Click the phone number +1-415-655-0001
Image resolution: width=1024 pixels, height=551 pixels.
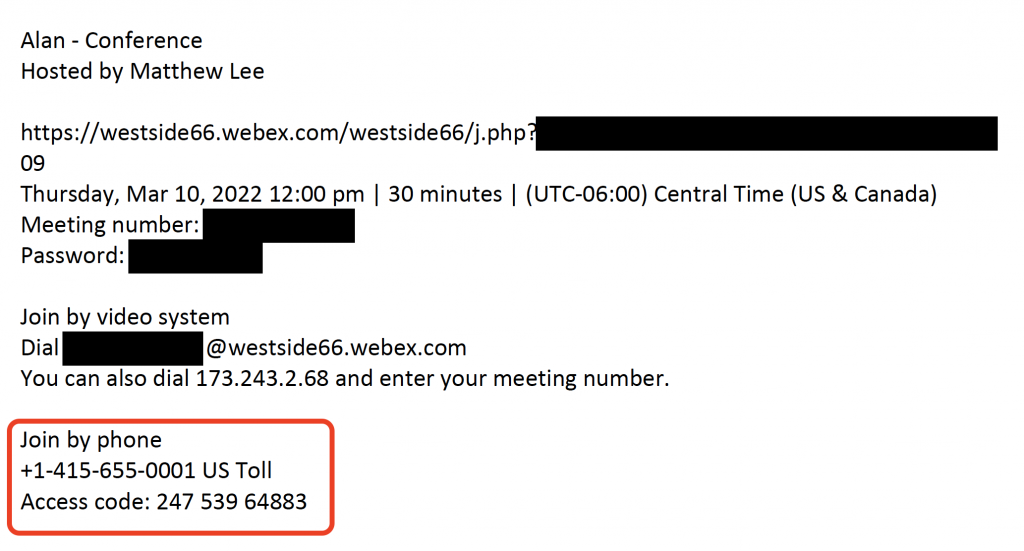pyautogui.click(x=108, y=470)
